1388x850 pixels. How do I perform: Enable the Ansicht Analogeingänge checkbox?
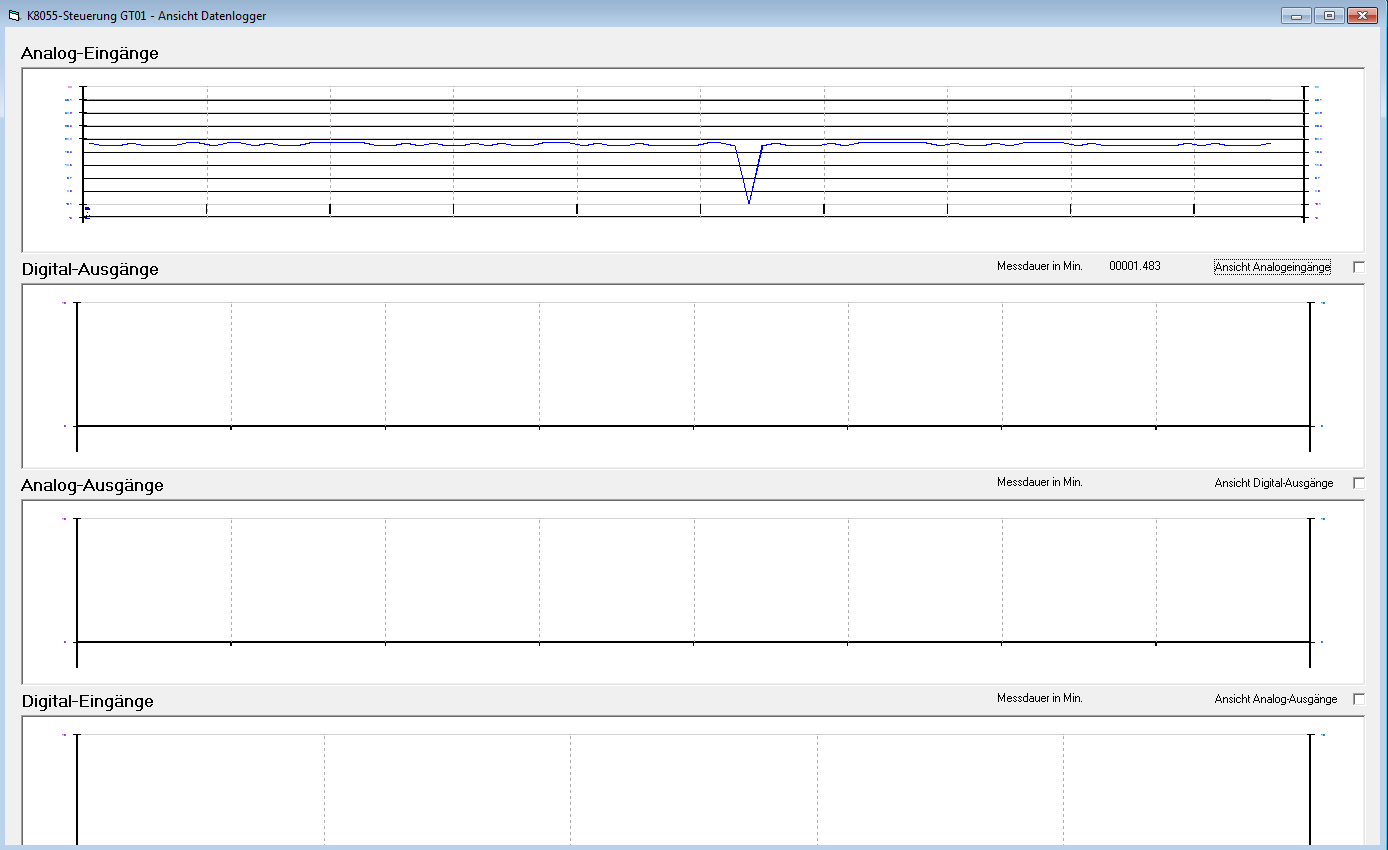pos(1359,267)
